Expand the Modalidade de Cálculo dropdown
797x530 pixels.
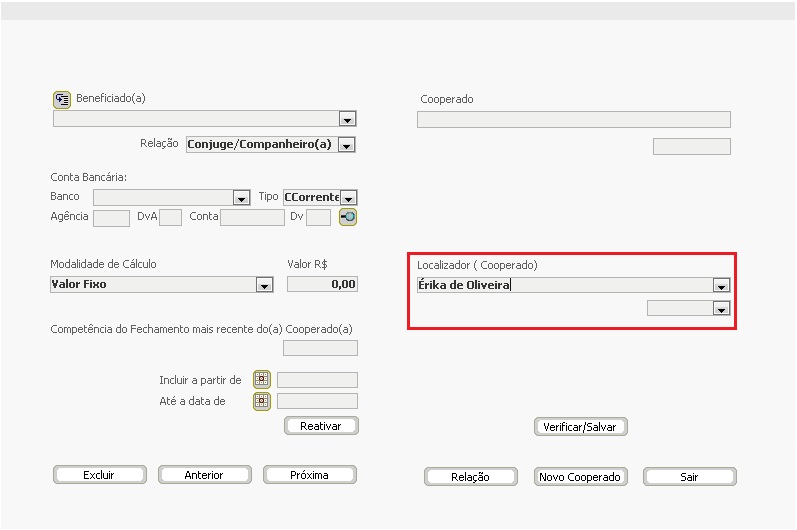click(264, 285)
